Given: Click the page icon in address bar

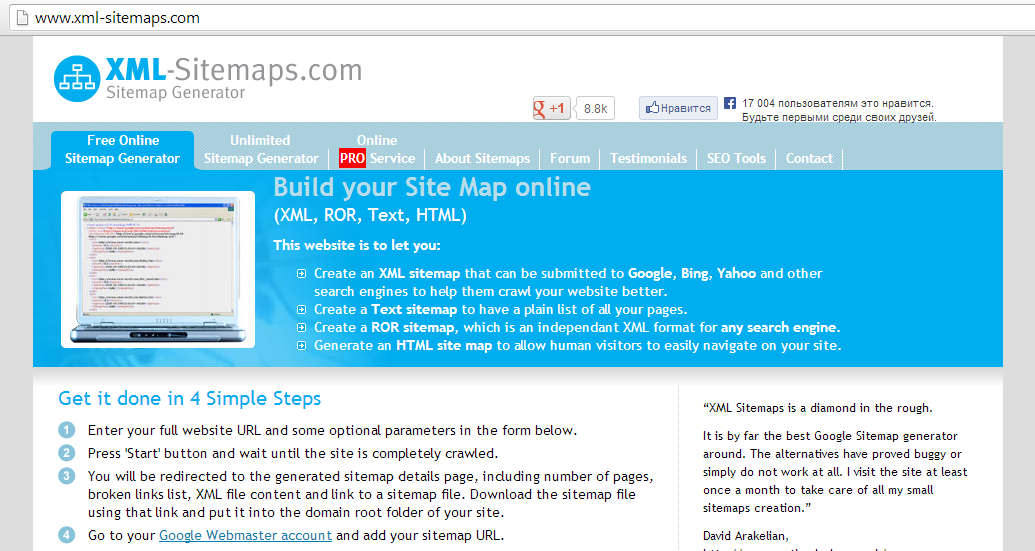Looking at the screenshot, I should point(22,18).
